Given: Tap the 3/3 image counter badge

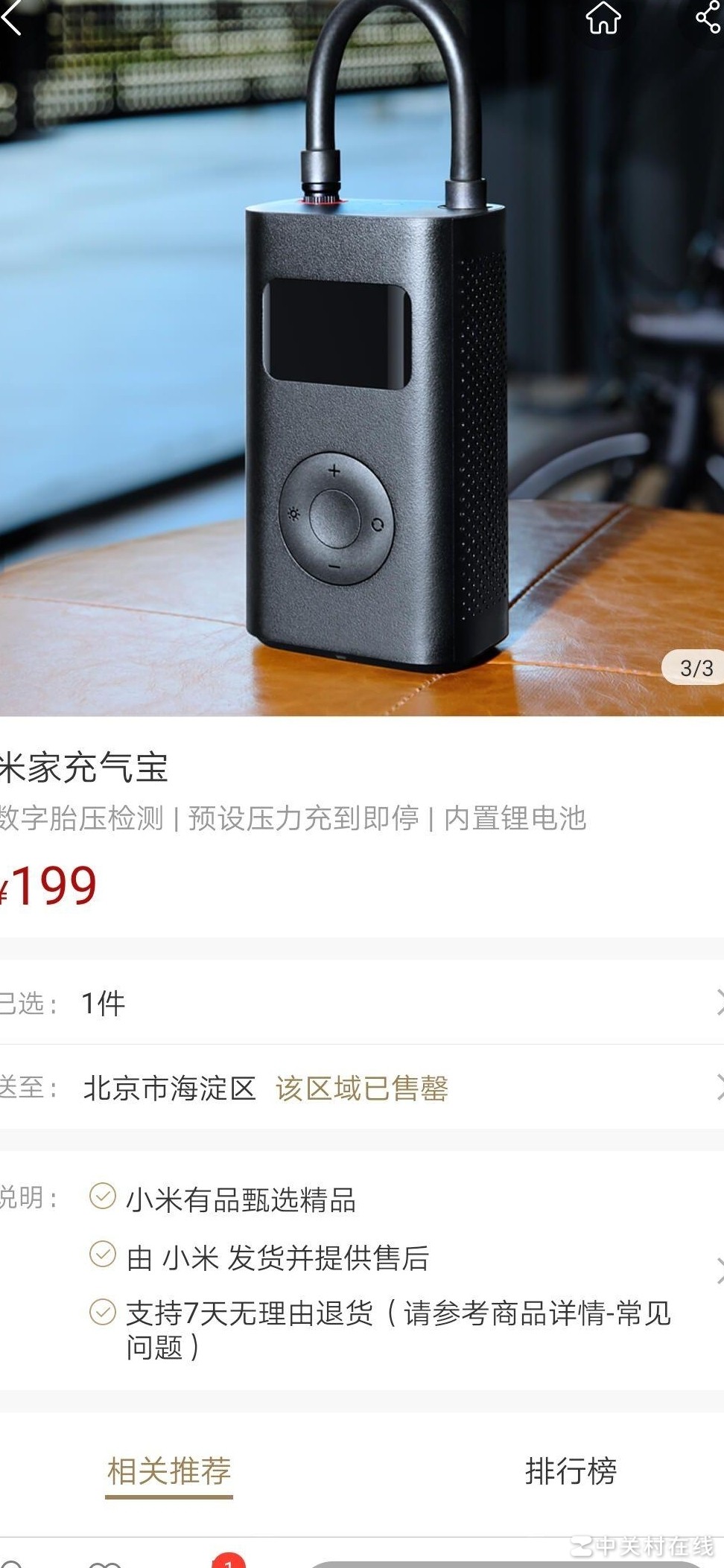Looking at the screenshot, I should 695,667.
